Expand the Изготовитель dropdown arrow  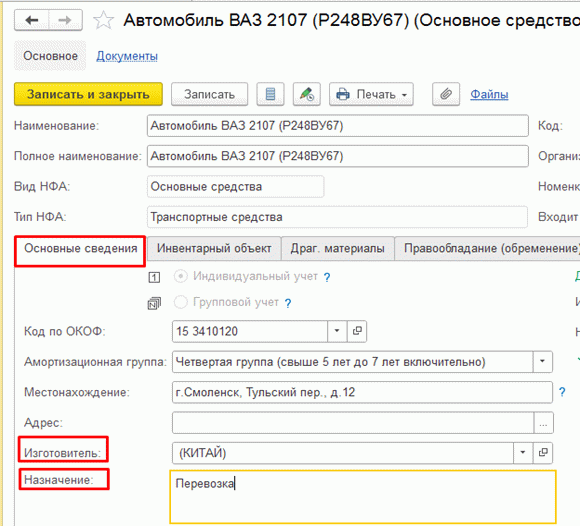click(523, 453)
